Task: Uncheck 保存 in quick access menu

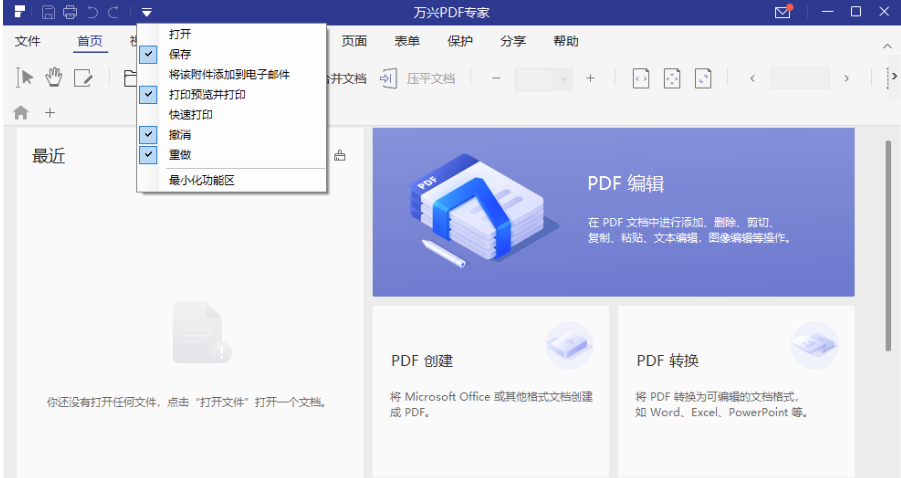Action: (149, 54)
